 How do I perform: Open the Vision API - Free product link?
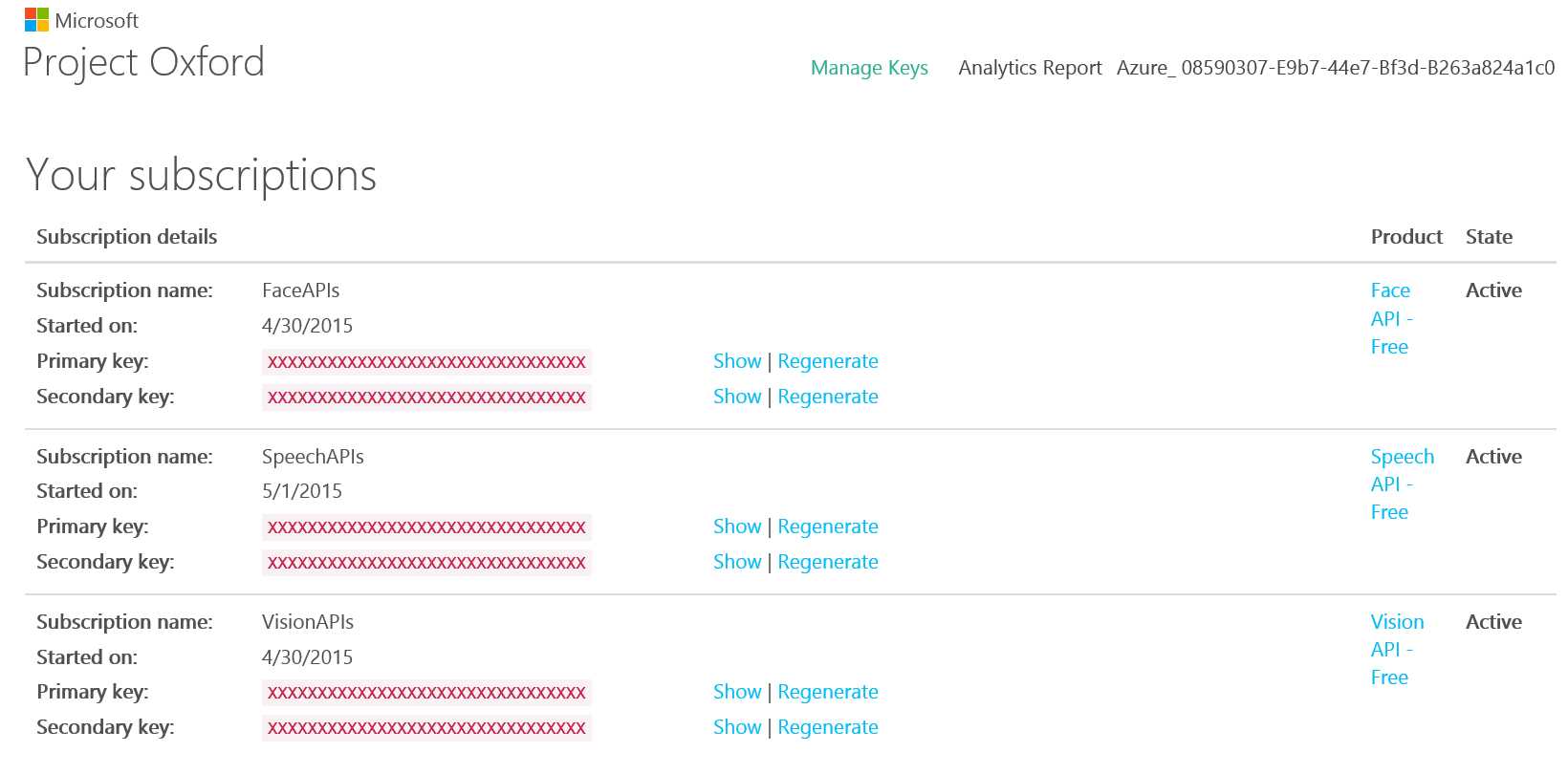[x=1397, y=650]
